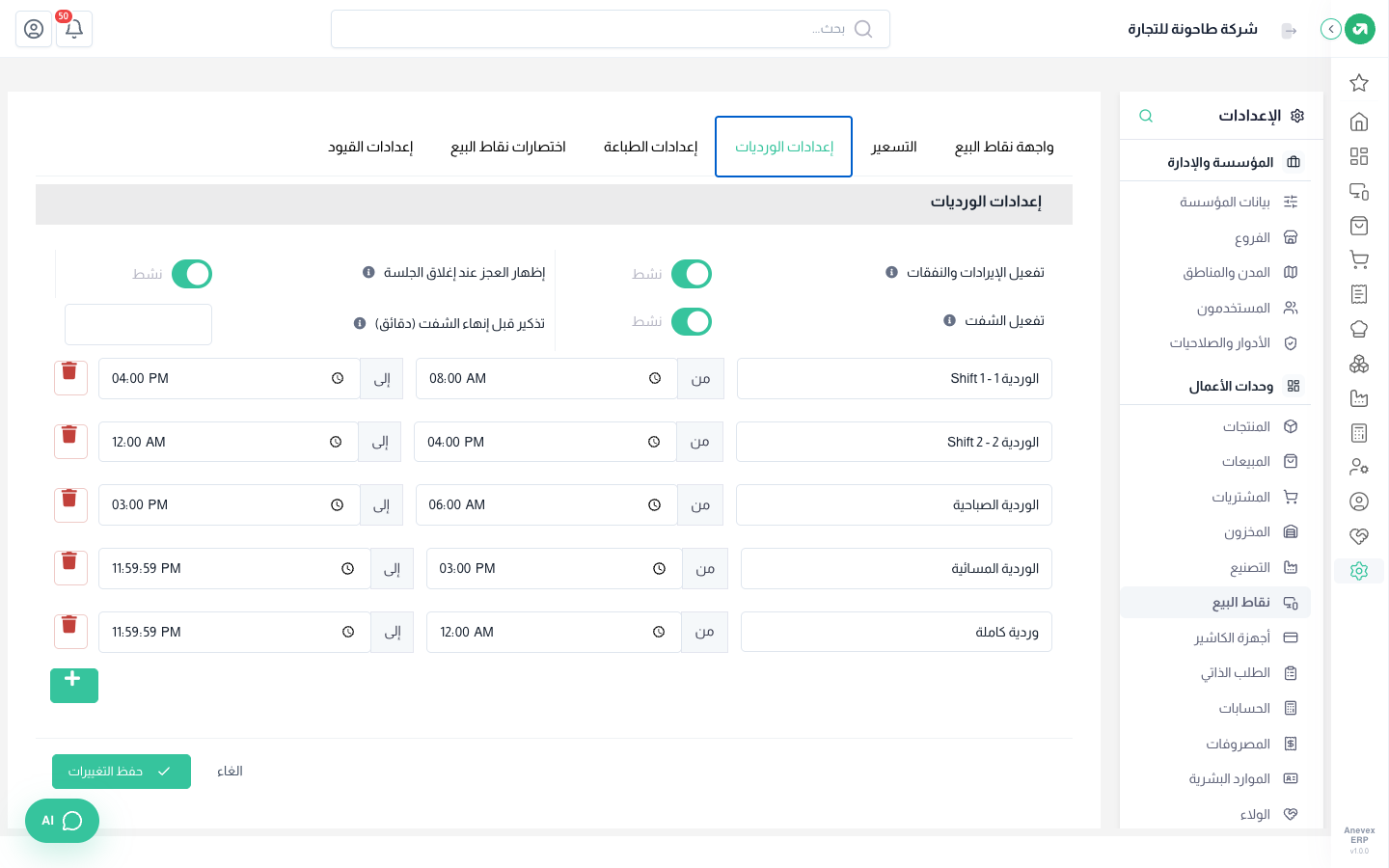Open إعدادات القيود tab
Image resolution: width=1389 pixels, height=868 pixels.
click(x=370, y=147)
